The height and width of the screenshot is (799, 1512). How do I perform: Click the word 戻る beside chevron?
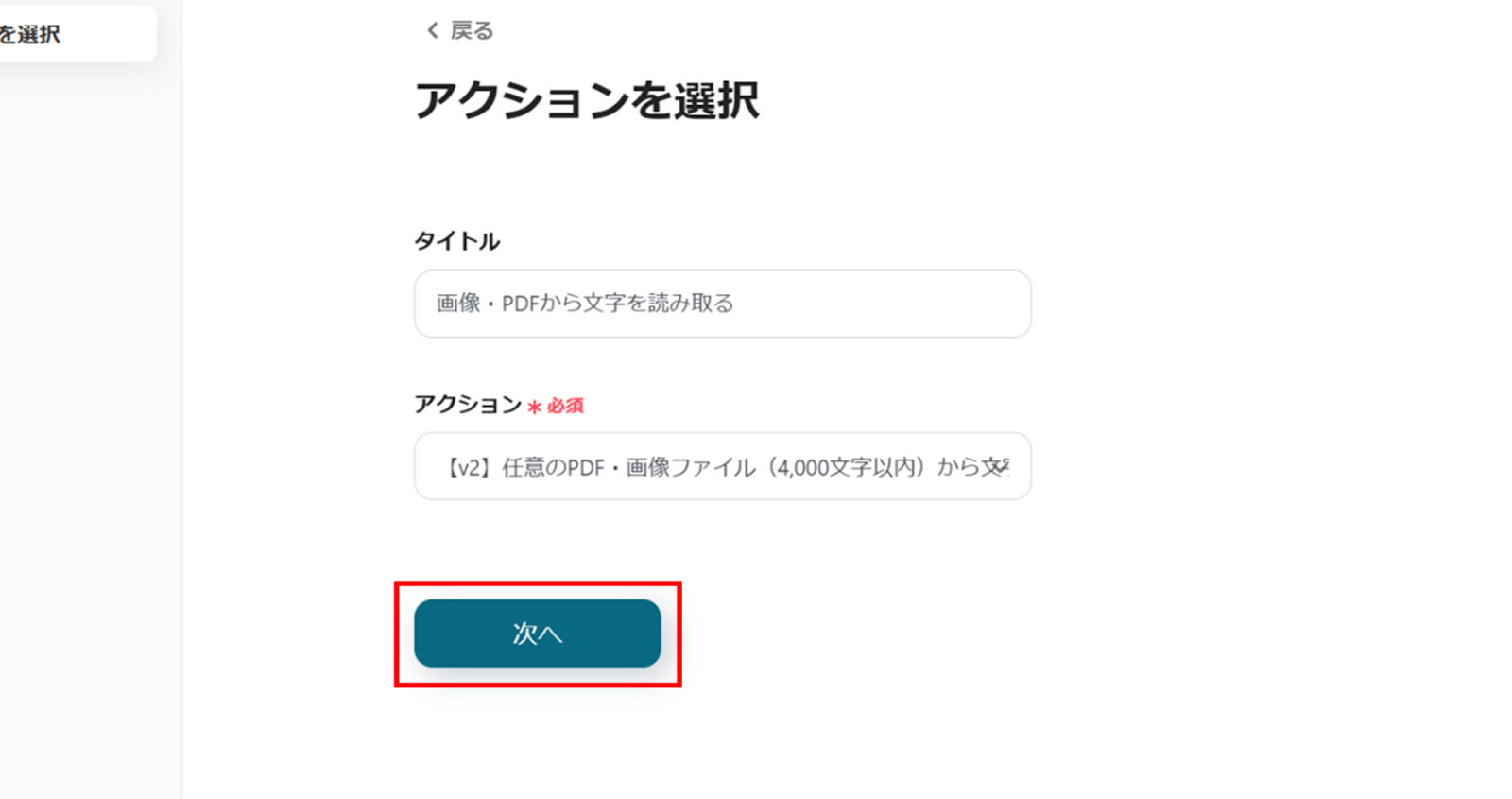[472, 30]
